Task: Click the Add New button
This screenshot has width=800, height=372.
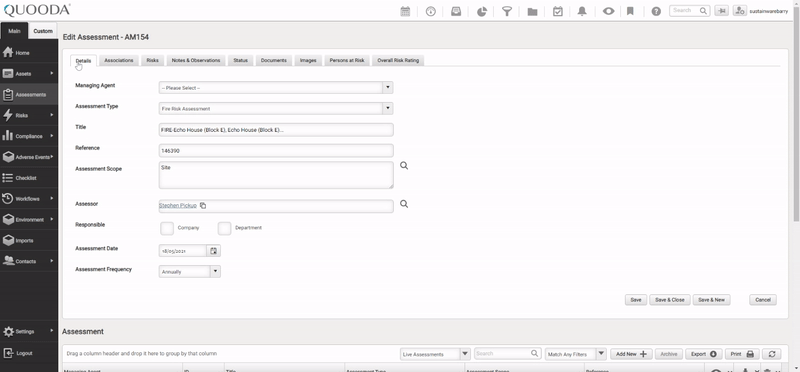Action: (x=631, y=354)
